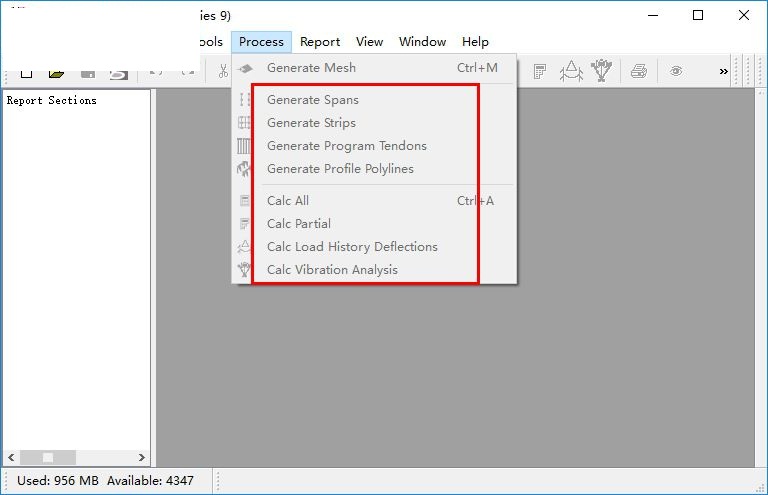
Task: Select Generate Spans menu entry
Action: 374,100
